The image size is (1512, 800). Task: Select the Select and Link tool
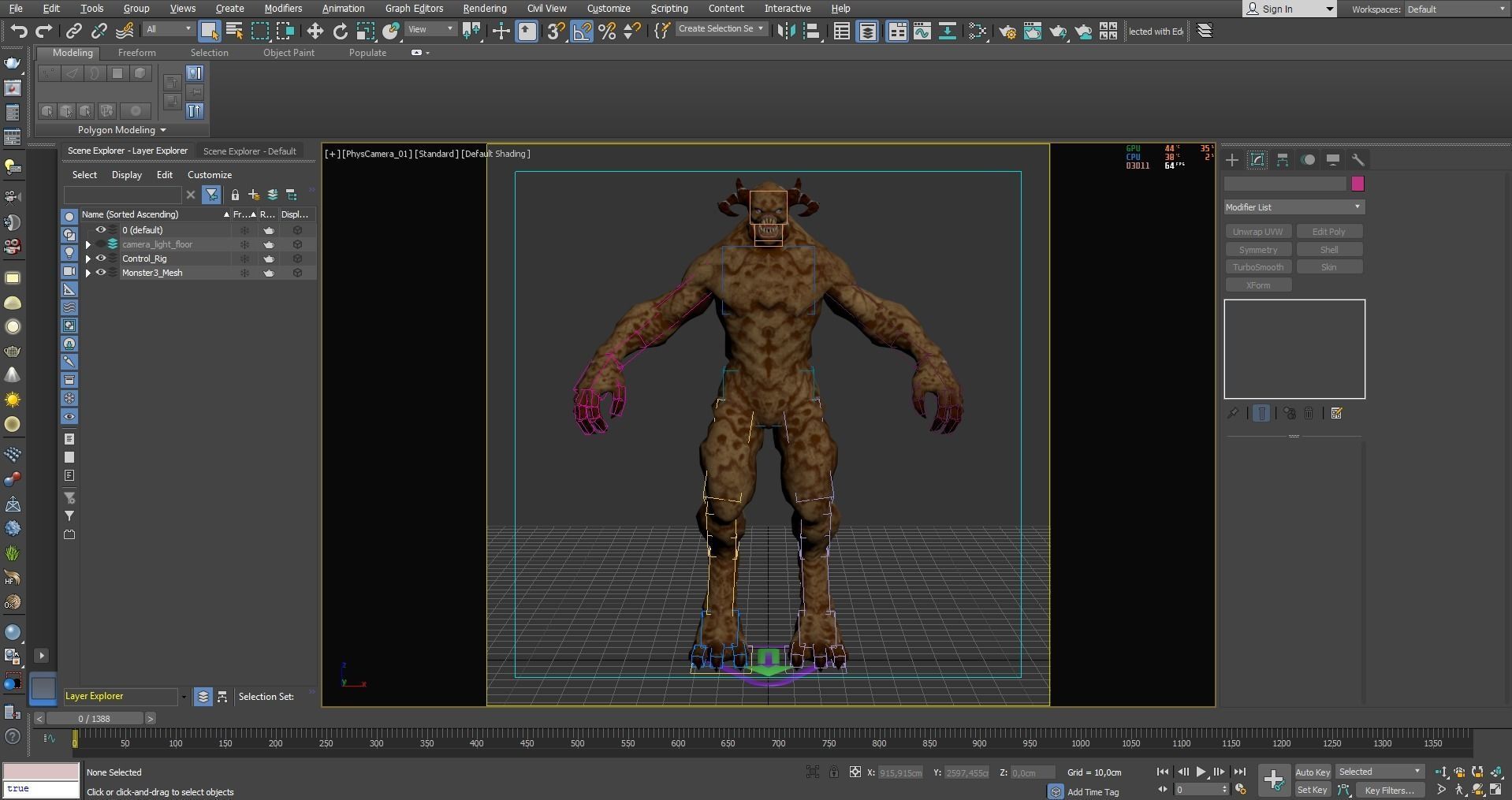coord(73,31)
